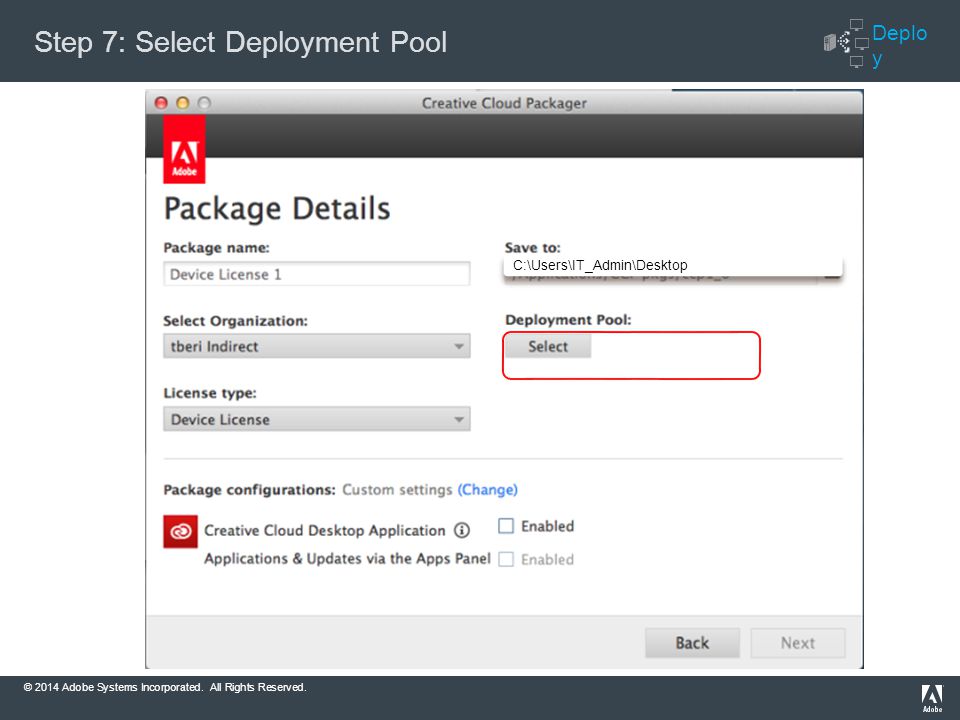Enable Creative Cloud Desktop Application checkbox
960x720 pixels.
tap(506, 526)
